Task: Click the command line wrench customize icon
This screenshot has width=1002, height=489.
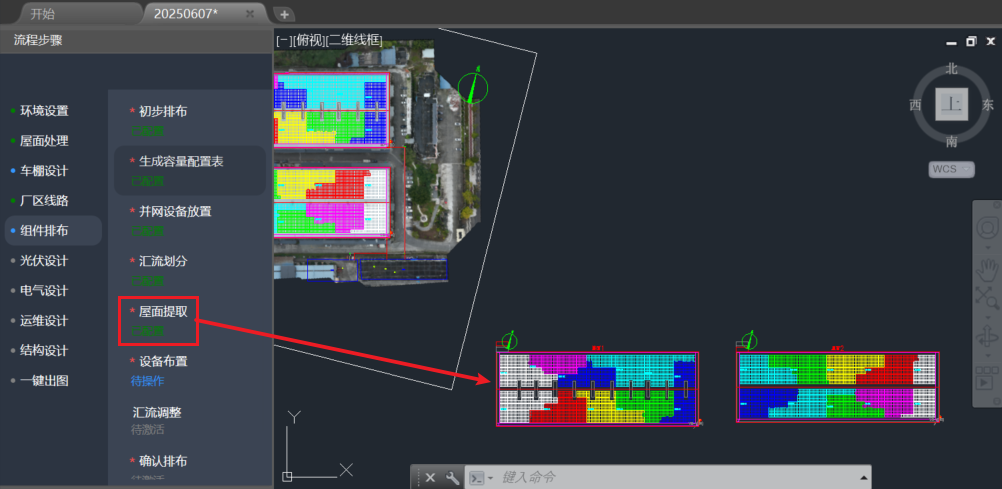Action: tap(452, 478)
